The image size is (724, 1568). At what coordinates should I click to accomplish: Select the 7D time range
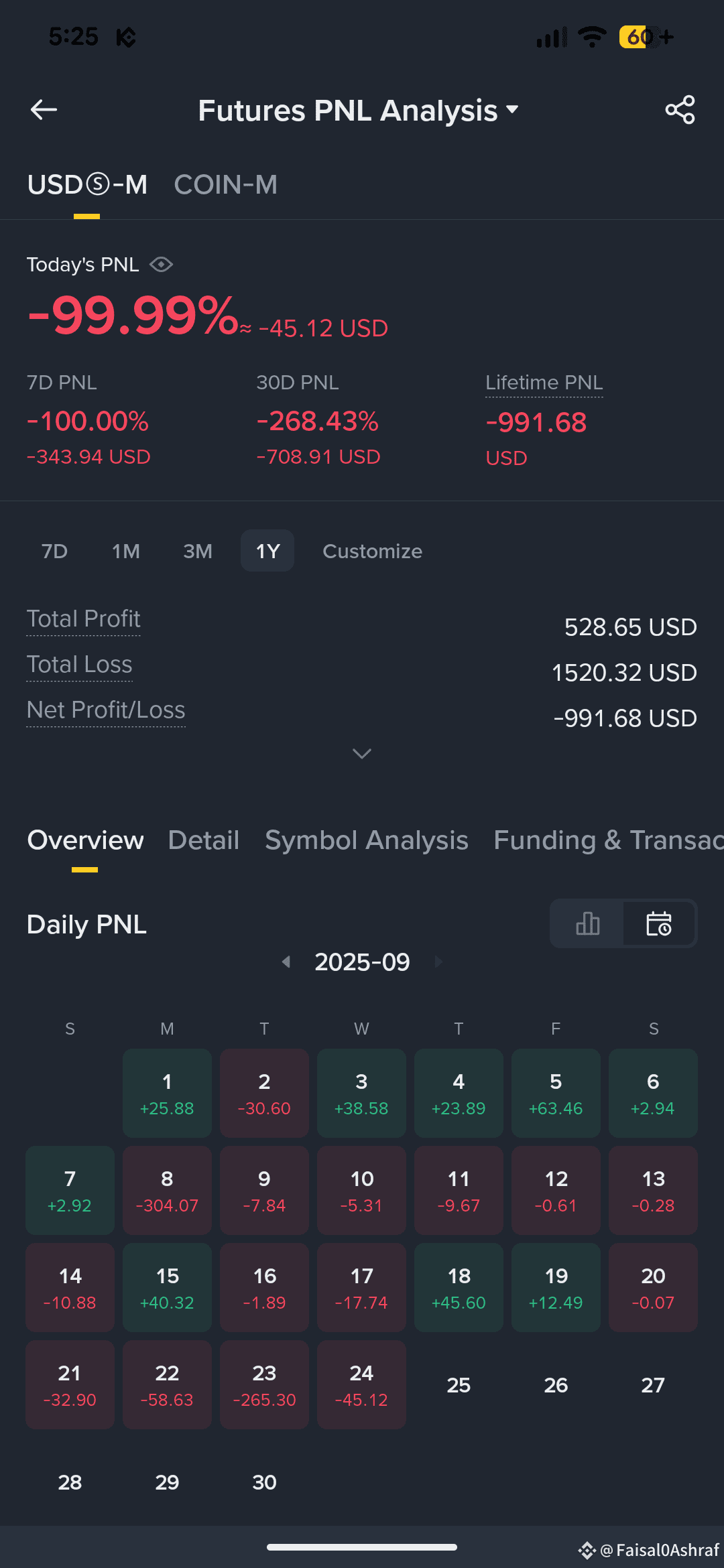[x=54, y=551]
